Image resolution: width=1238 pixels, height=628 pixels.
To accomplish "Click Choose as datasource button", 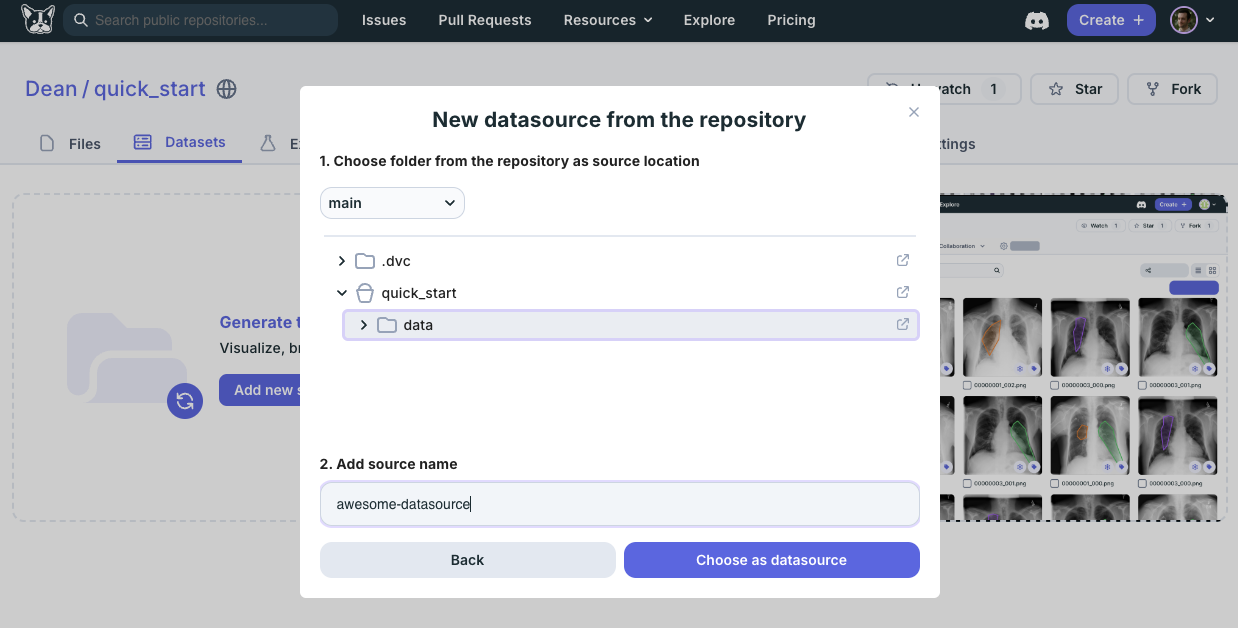I will (771, 560).
